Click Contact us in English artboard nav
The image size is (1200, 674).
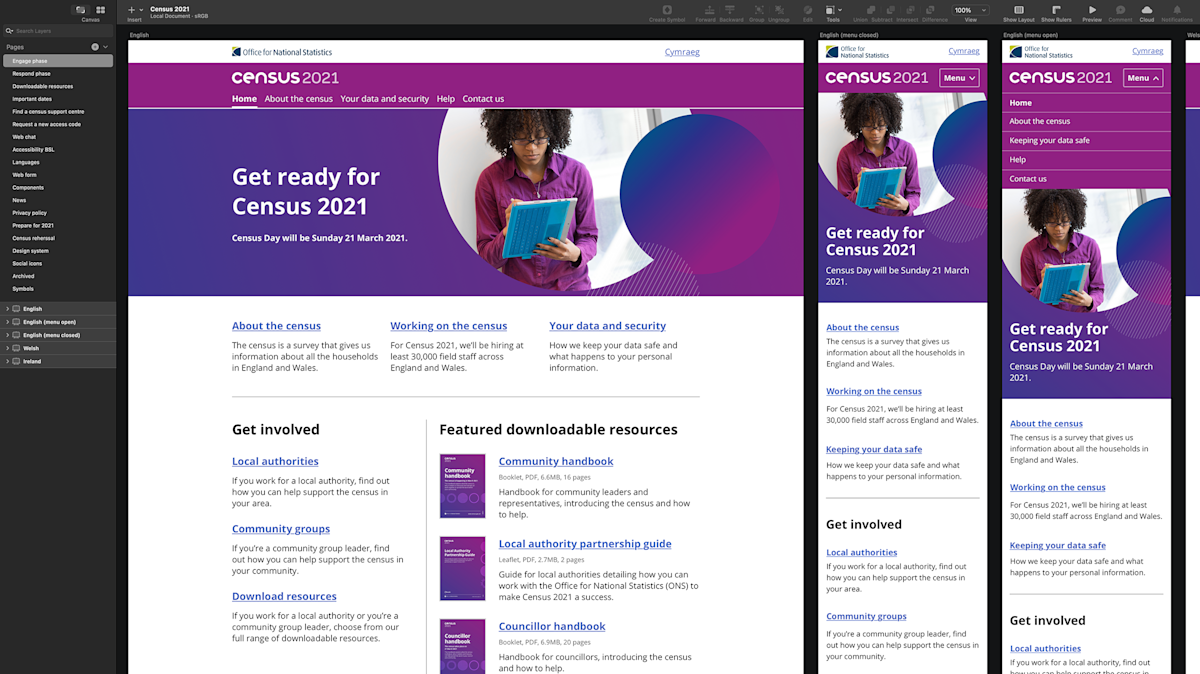point(483,99)
